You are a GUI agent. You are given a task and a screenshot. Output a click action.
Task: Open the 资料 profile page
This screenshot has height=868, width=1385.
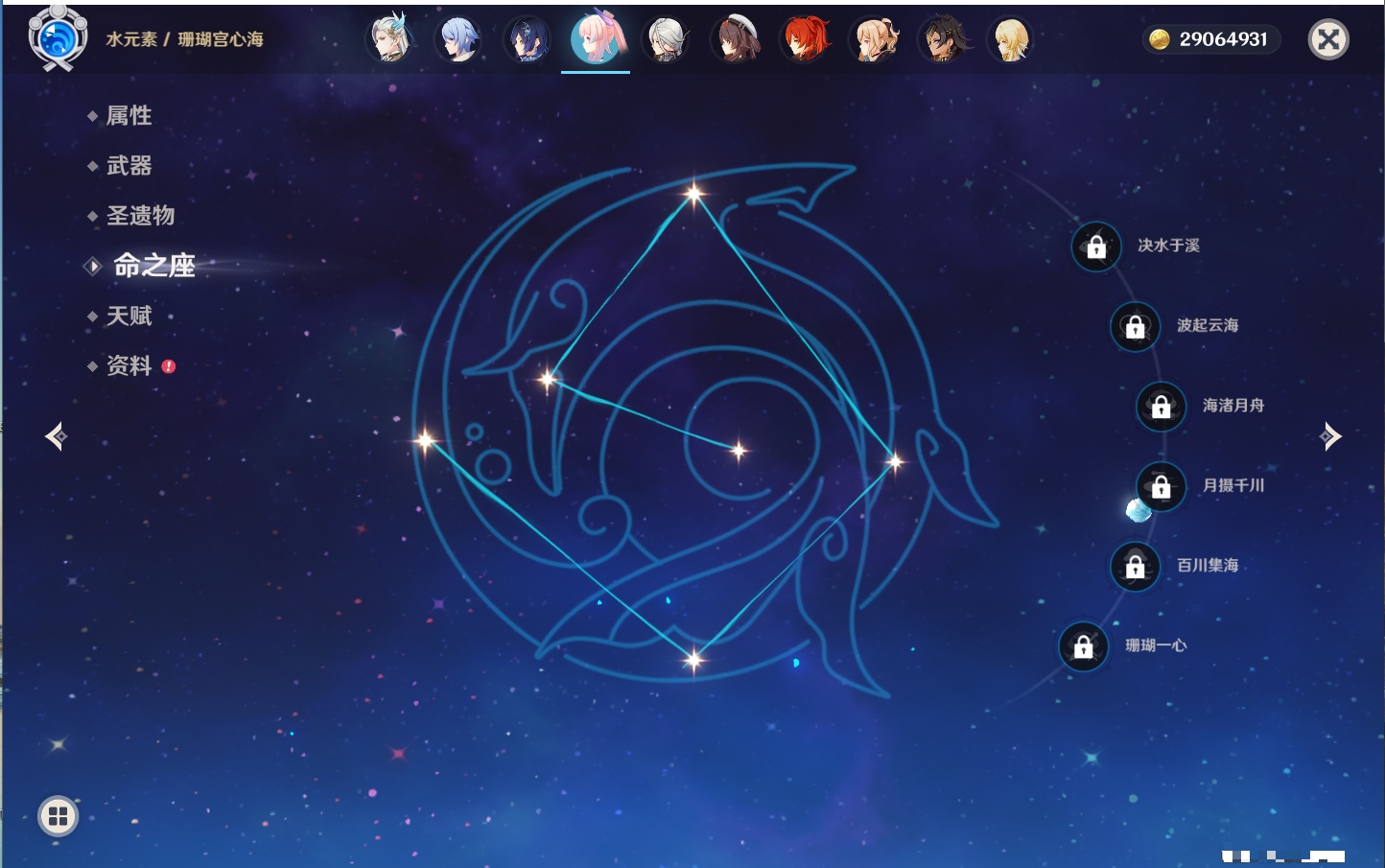tap(129, 365)
